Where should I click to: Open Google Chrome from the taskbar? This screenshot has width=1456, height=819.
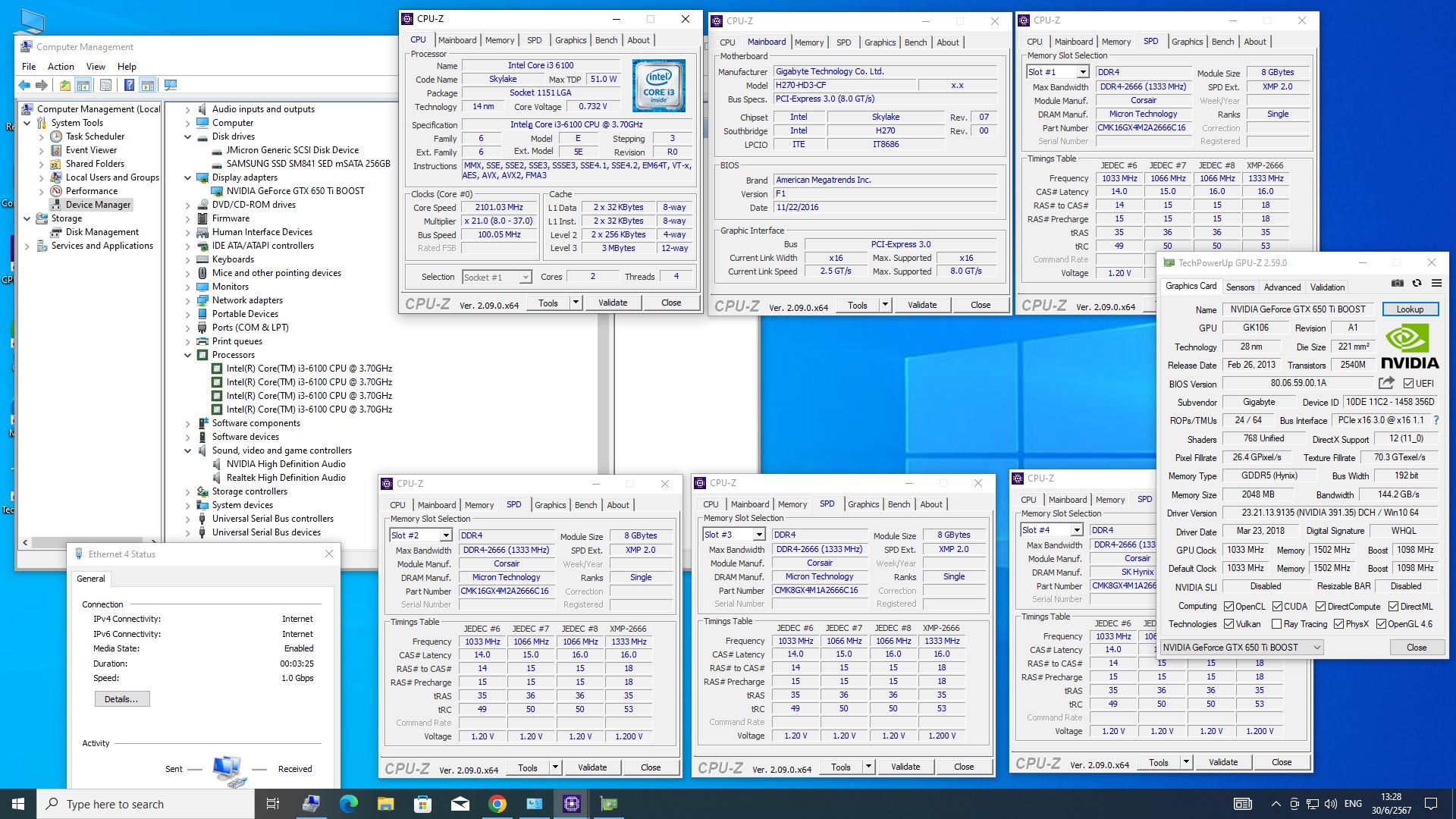tap(497, 804)
